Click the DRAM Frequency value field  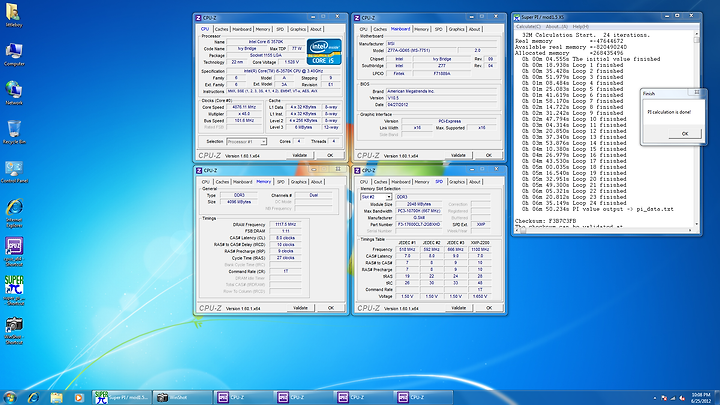pyautogui.click(x=285, y=225)
